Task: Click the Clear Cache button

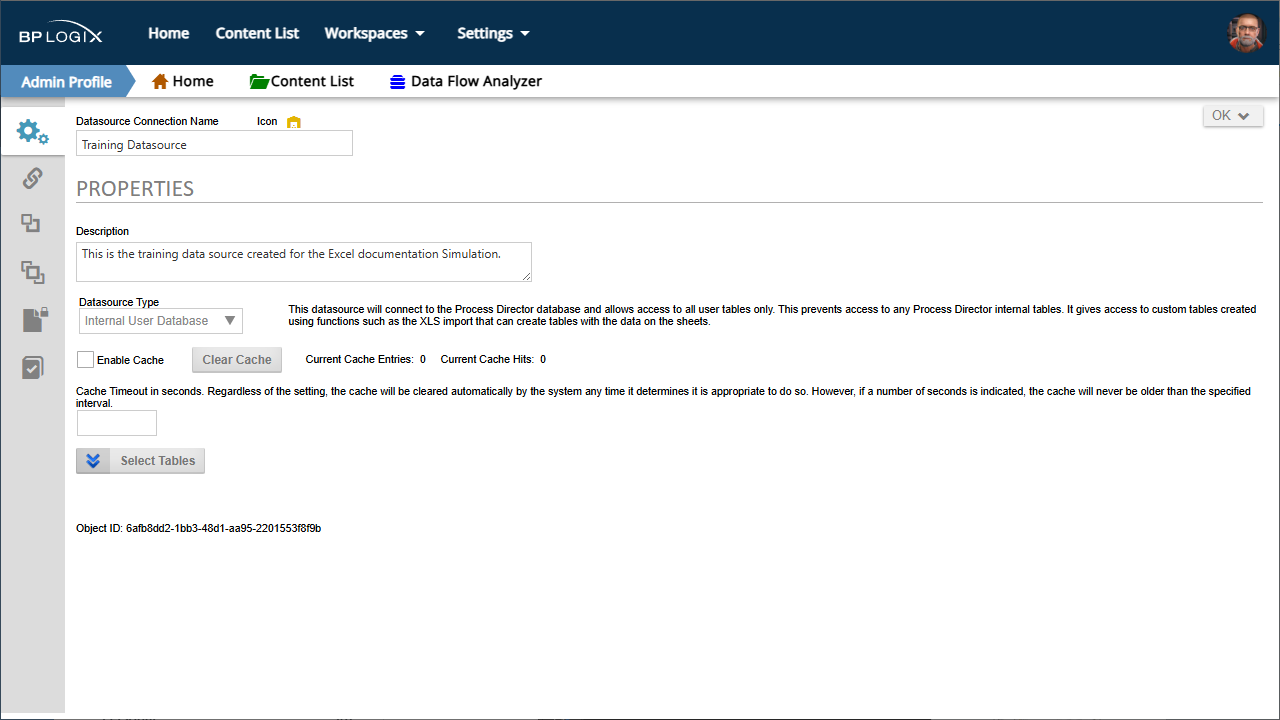Action: coord(237,360)
